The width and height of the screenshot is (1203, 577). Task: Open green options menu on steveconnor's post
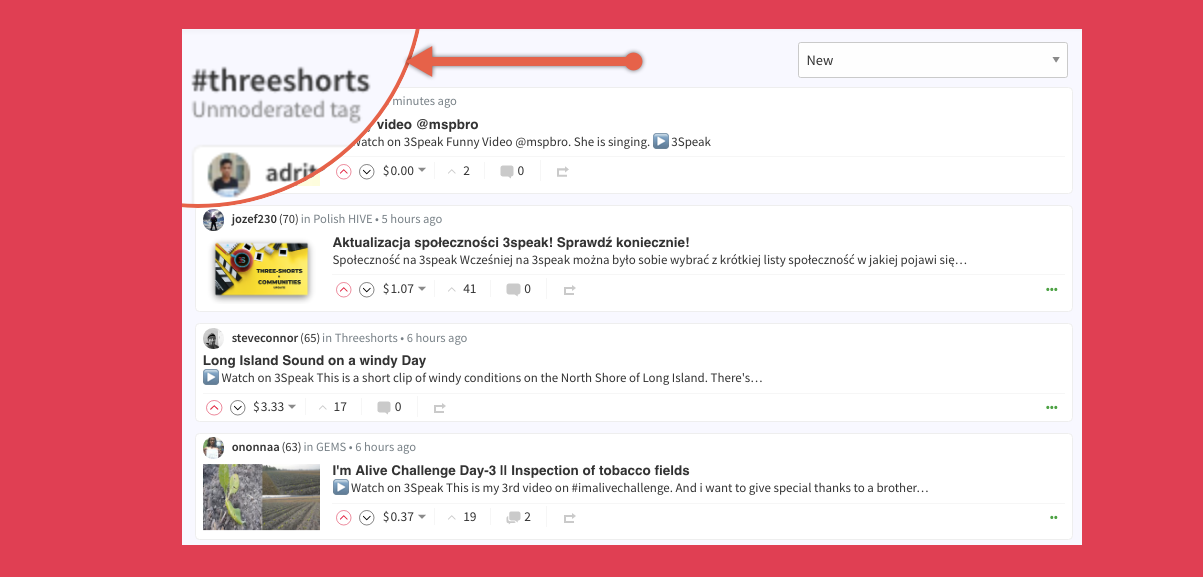1051,408
